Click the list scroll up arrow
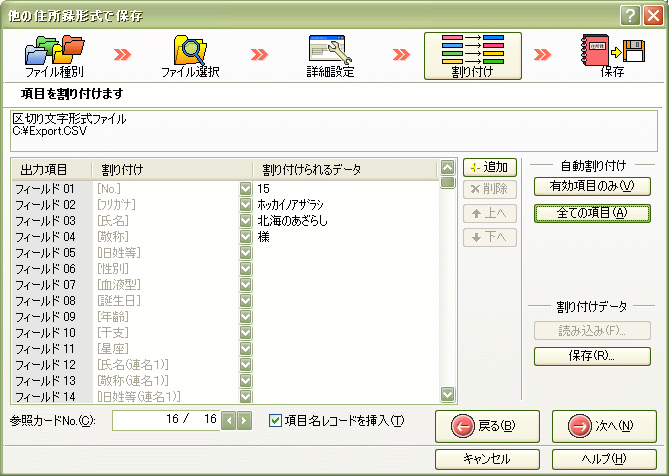The height and width of the screenshot is (476, 669). click(447, 168)
